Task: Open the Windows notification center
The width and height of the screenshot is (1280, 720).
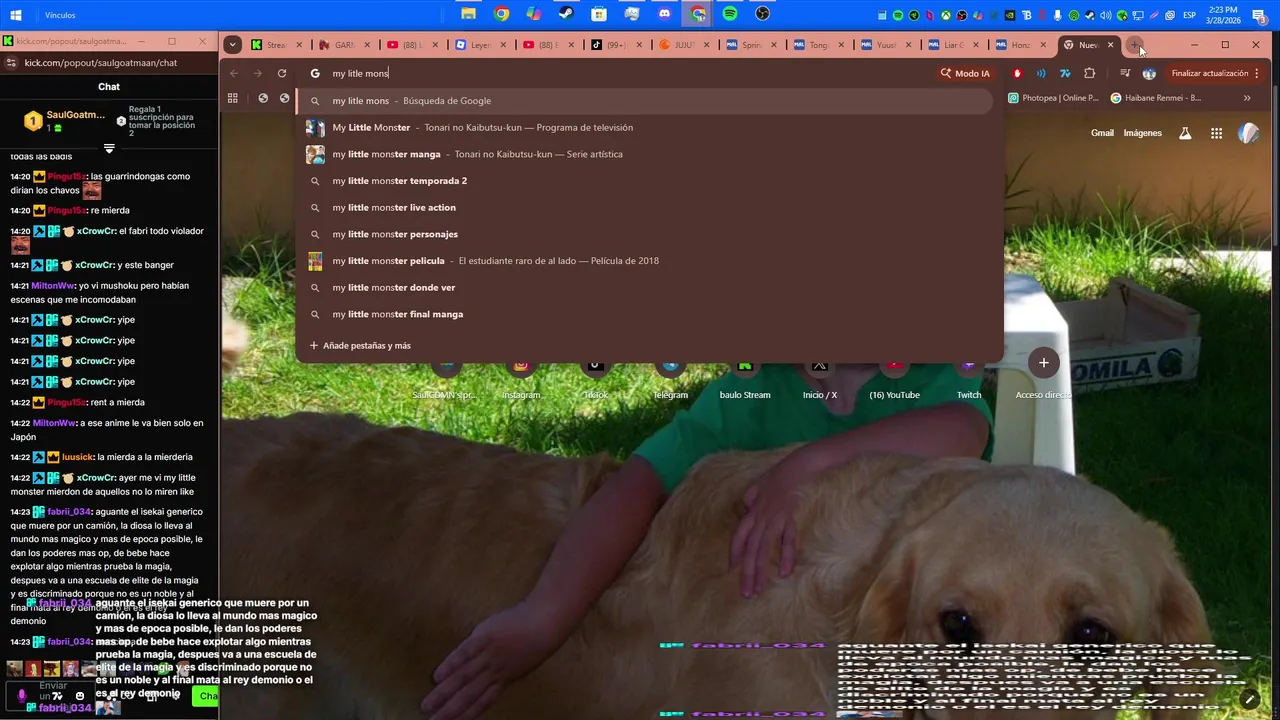Action: point(1259,15)
